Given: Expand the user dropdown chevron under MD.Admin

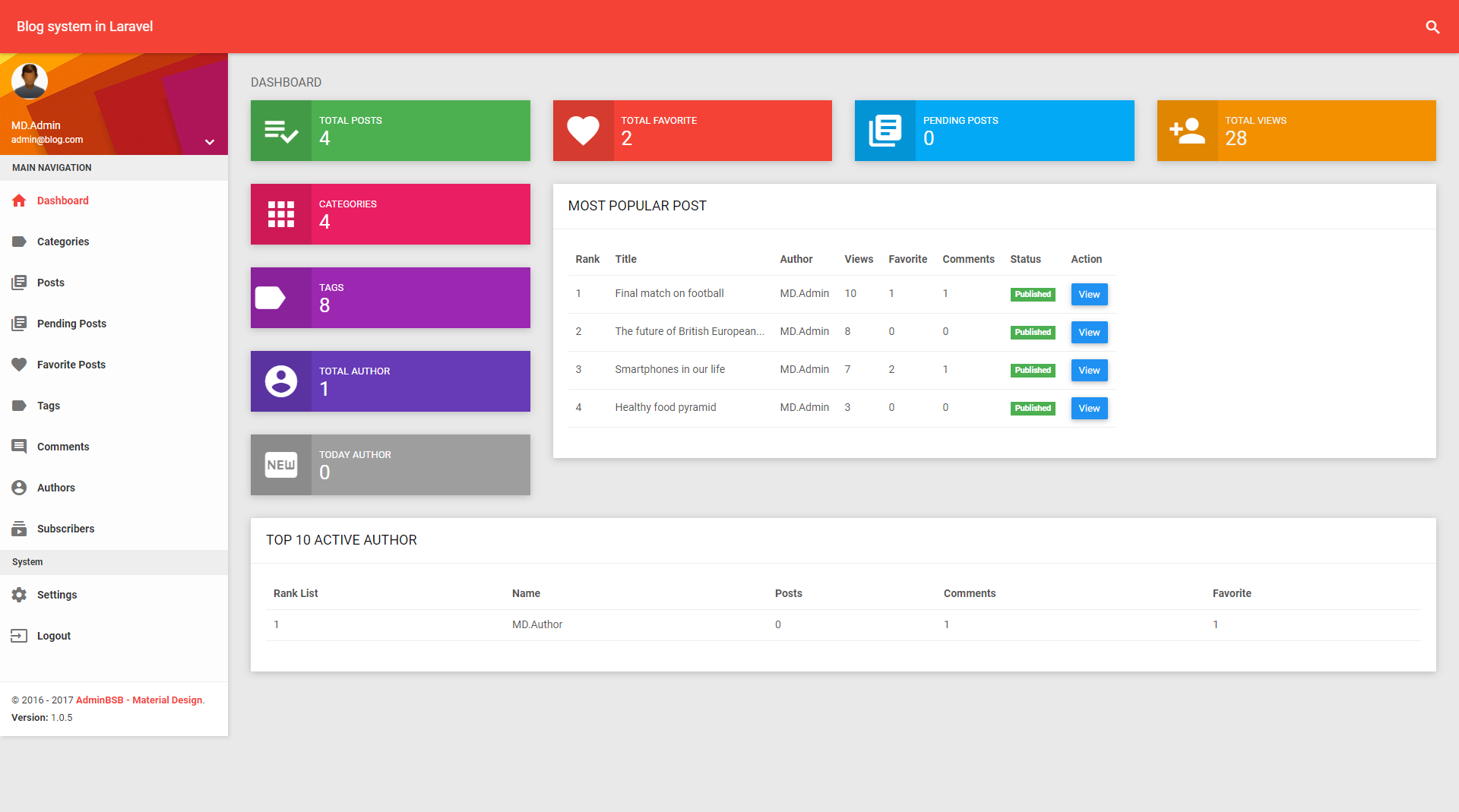Looking at the screenshot, I should [210, 142].
